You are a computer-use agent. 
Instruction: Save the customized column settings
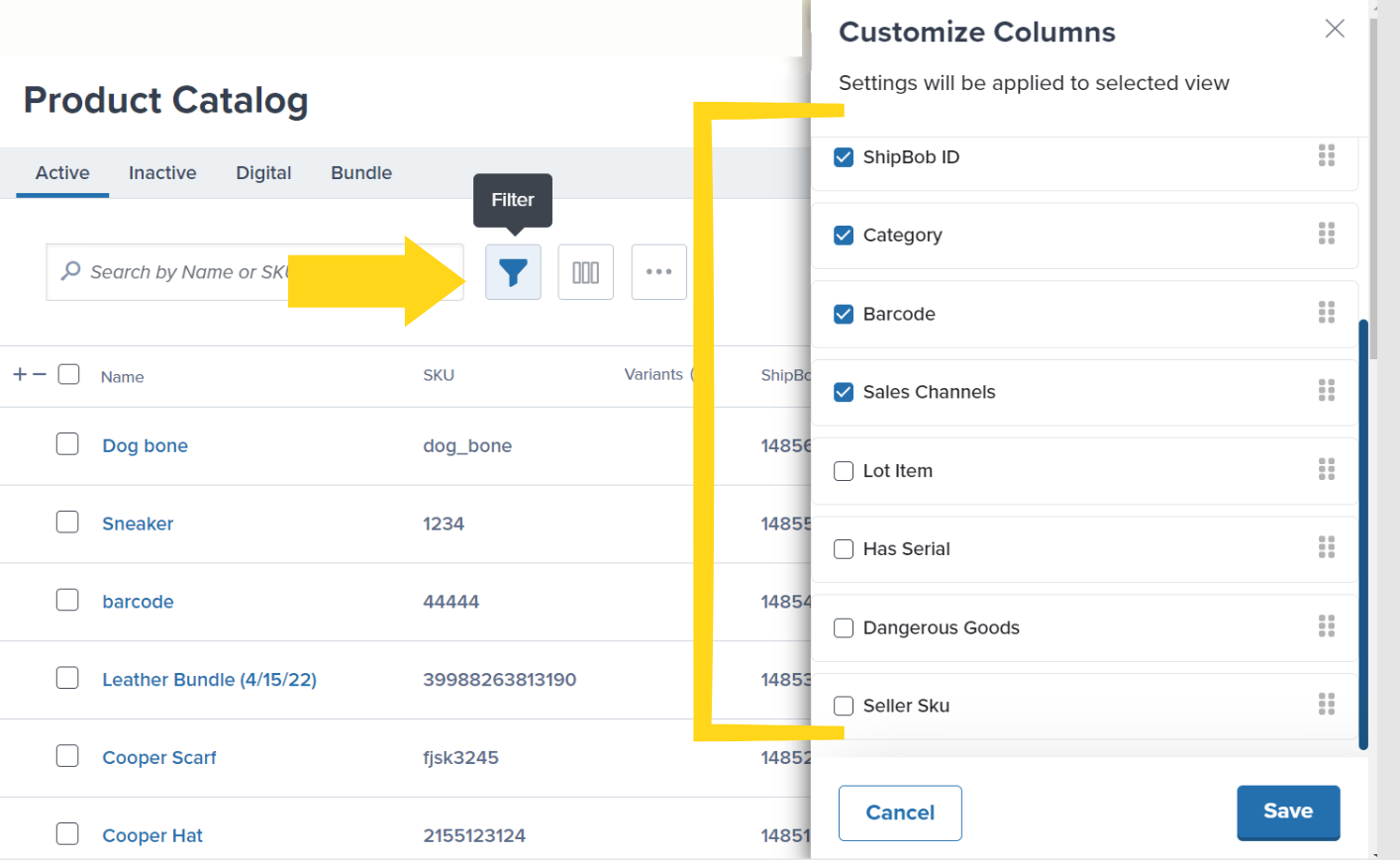click(x=1288, y=812)
